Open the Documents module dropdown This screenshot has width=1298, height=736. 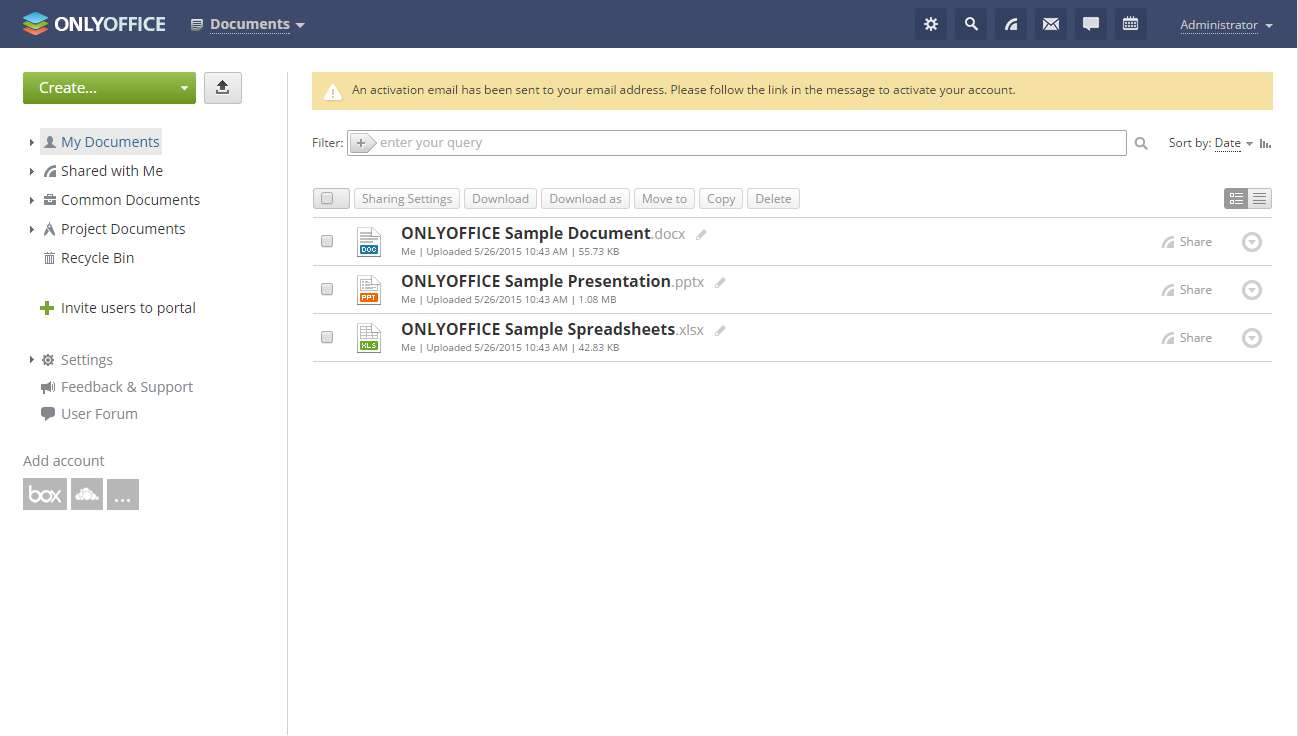(x=248, y=24)
